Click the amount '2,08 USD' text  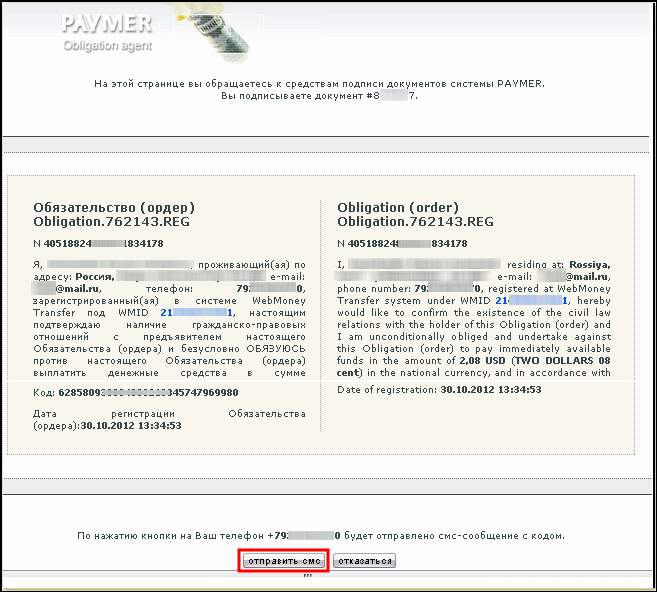tap(482, 361)
